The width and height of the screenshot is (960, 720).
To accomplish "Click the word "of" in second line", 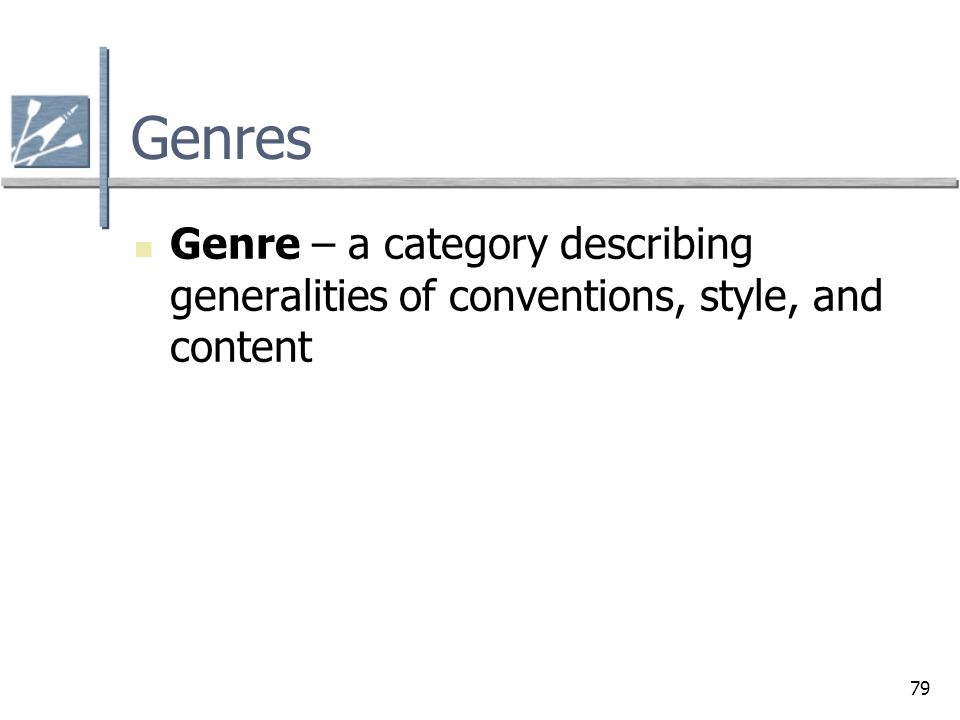I will [x=418, y=296].
